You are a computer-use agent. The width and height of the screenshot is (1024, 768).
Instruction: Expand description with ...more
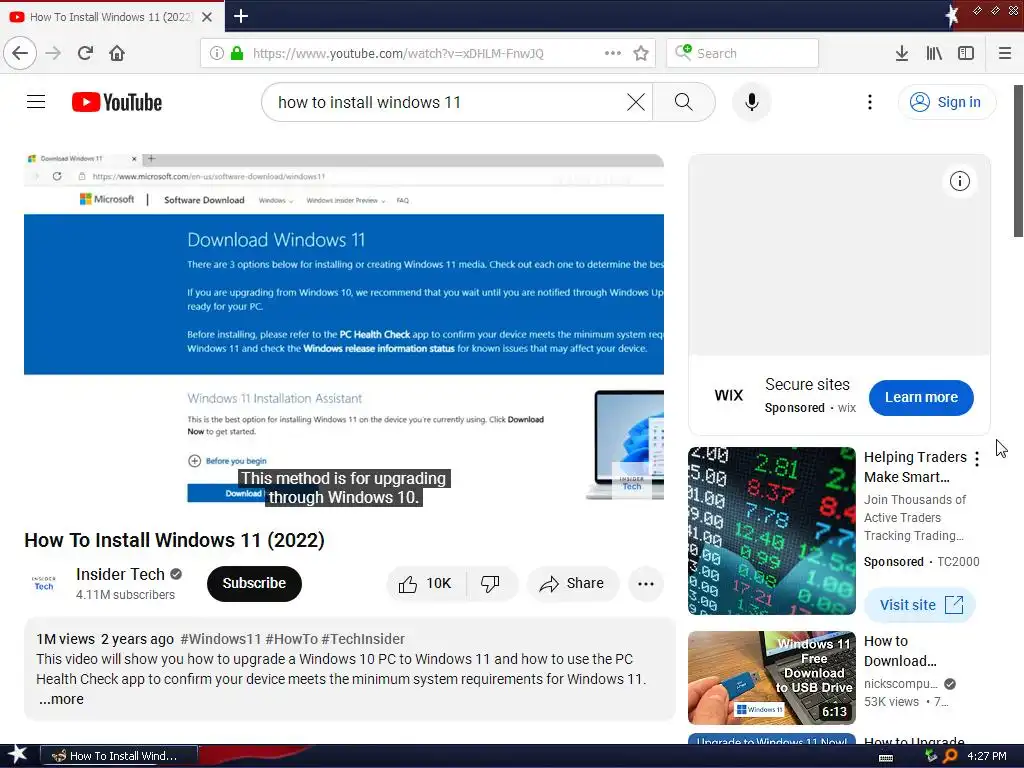[61, 699]
